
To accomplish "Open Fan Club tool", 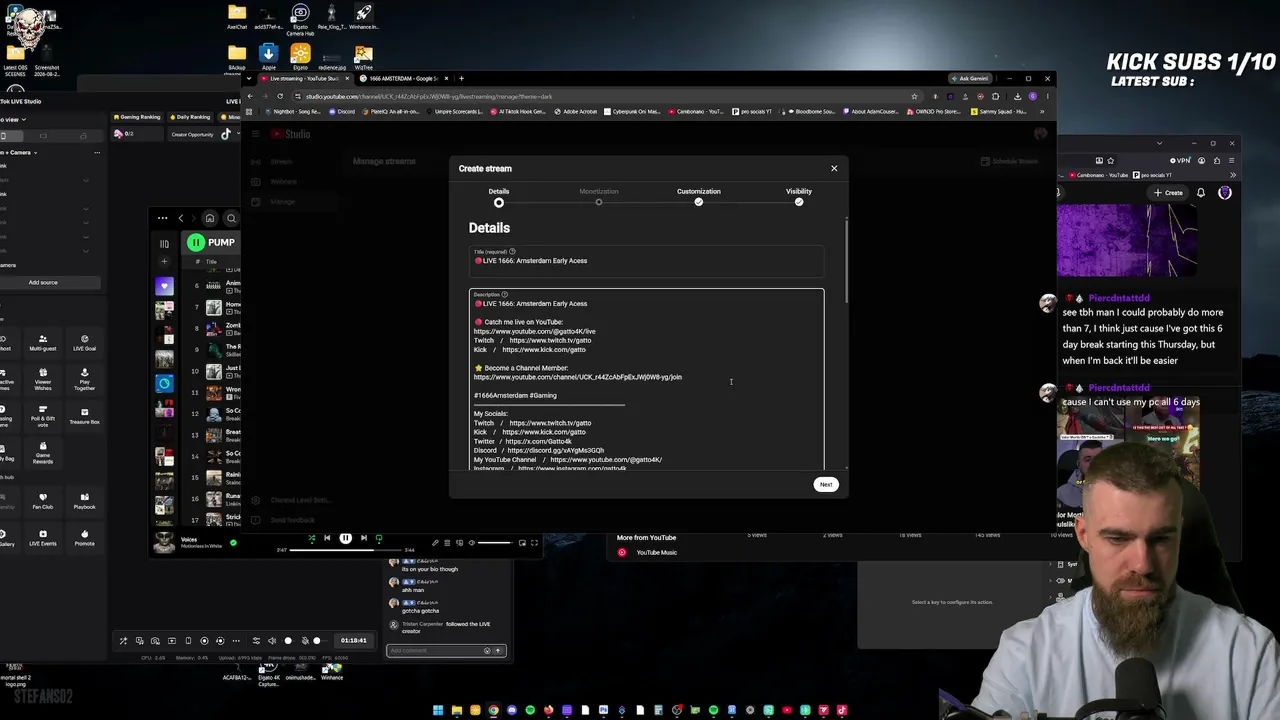I will coord(43,500).
